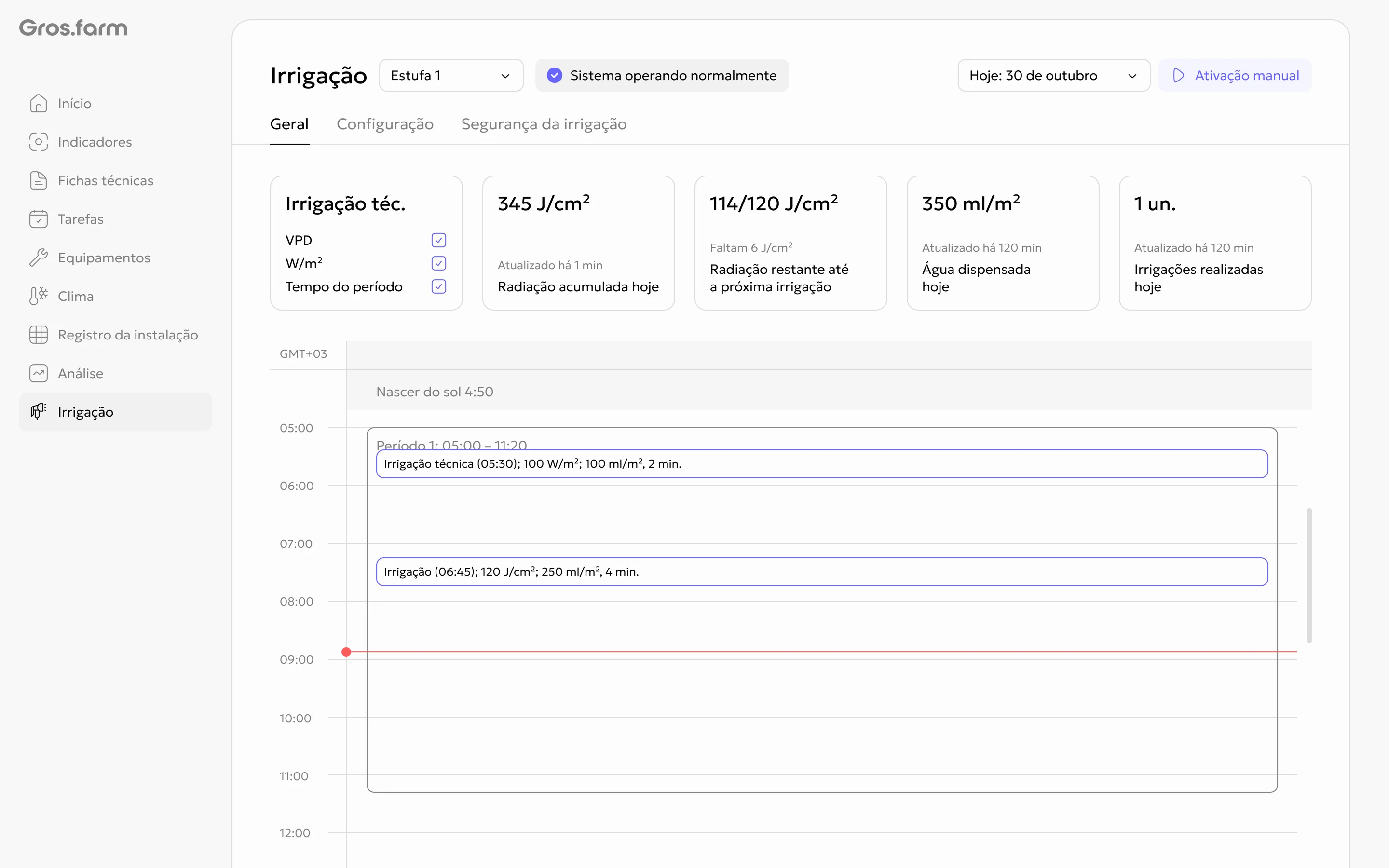
Task: Click the Sistema operando normalmente status badge
Action: pos(662,75)
